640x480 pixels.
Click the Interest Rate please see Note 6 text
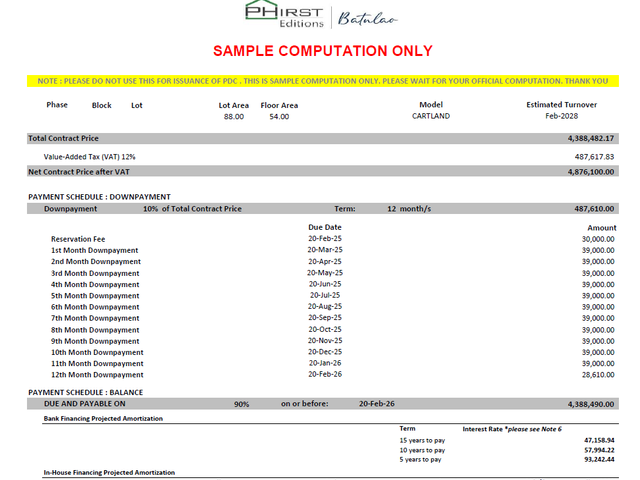[512, 429]
